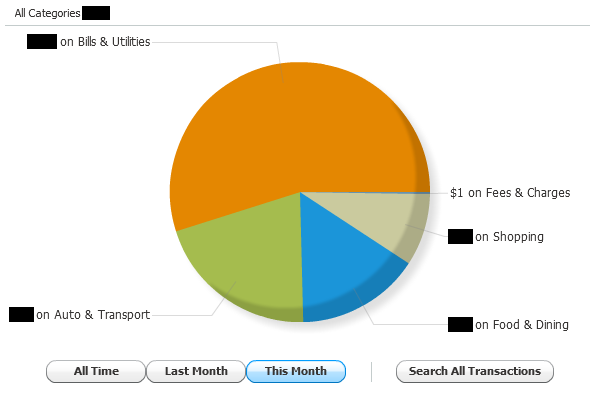This screenshot has width=590, height=395.
Task: Click the beige Shopping pie slice
Action: (x=395, y=220)
